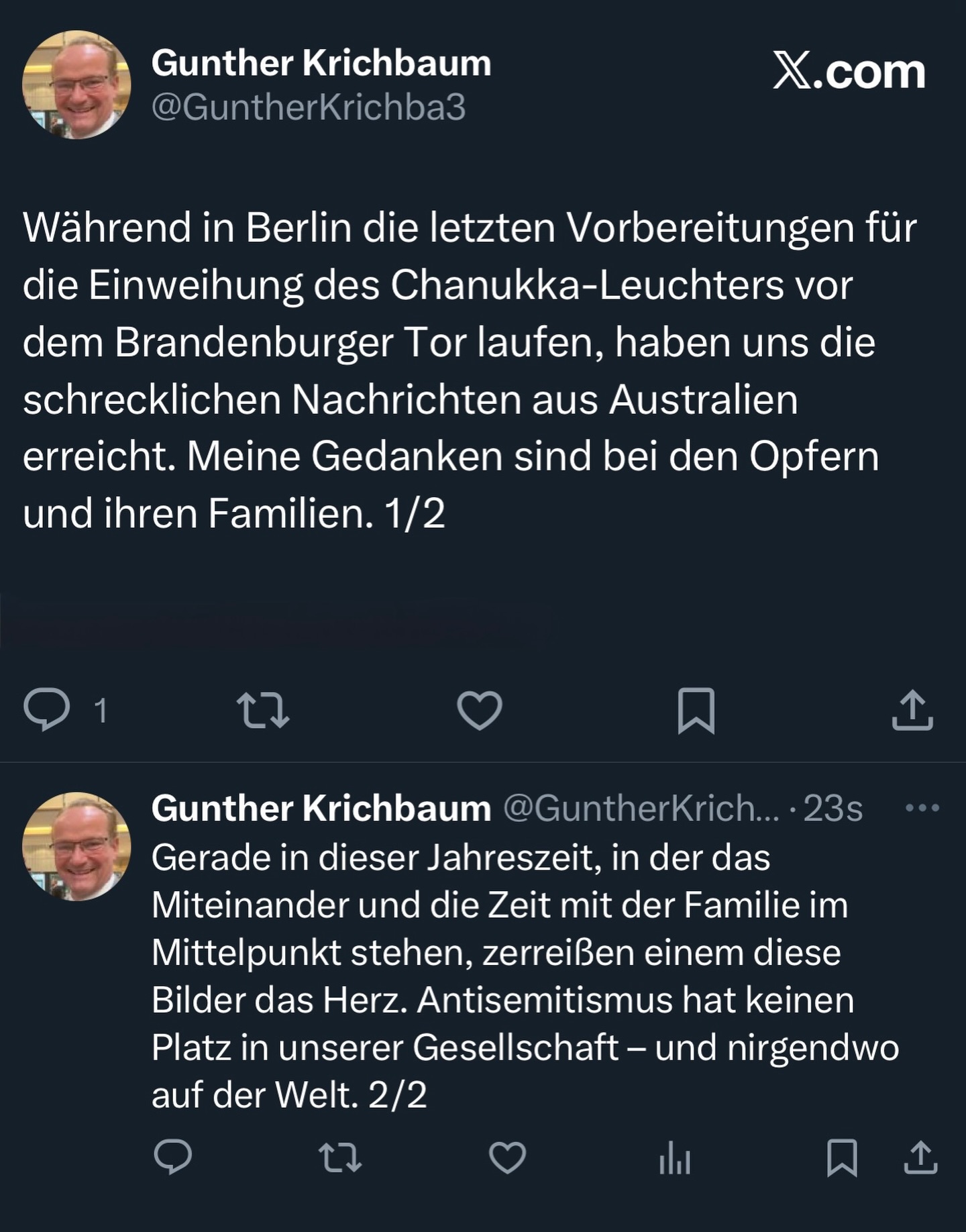Bookmark the first tweet
Viewport: 966px width, 1232px height.
(x=696, y=710)
